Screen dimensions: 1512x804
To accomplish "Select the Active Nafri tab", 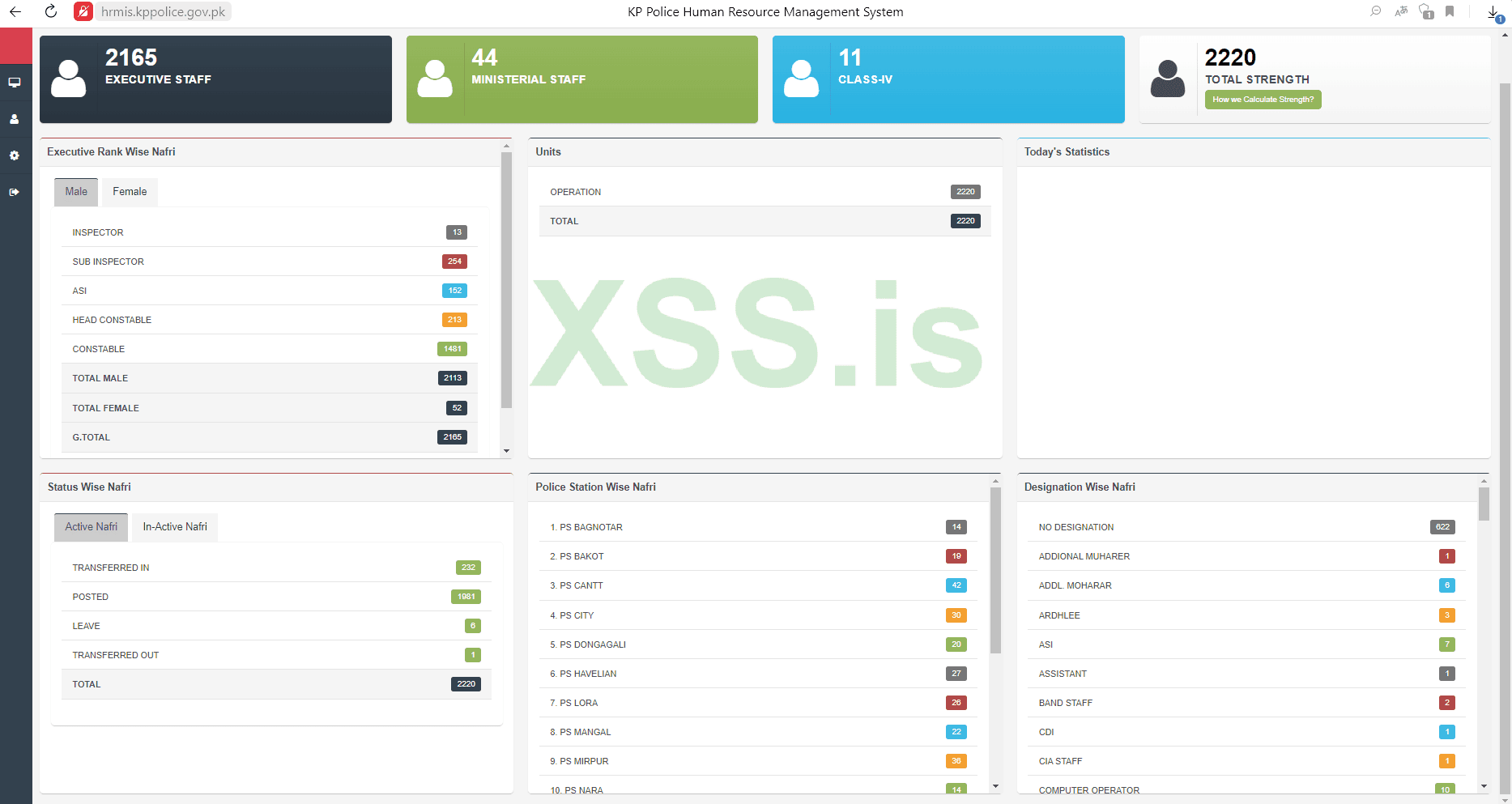I will point(92,527).
